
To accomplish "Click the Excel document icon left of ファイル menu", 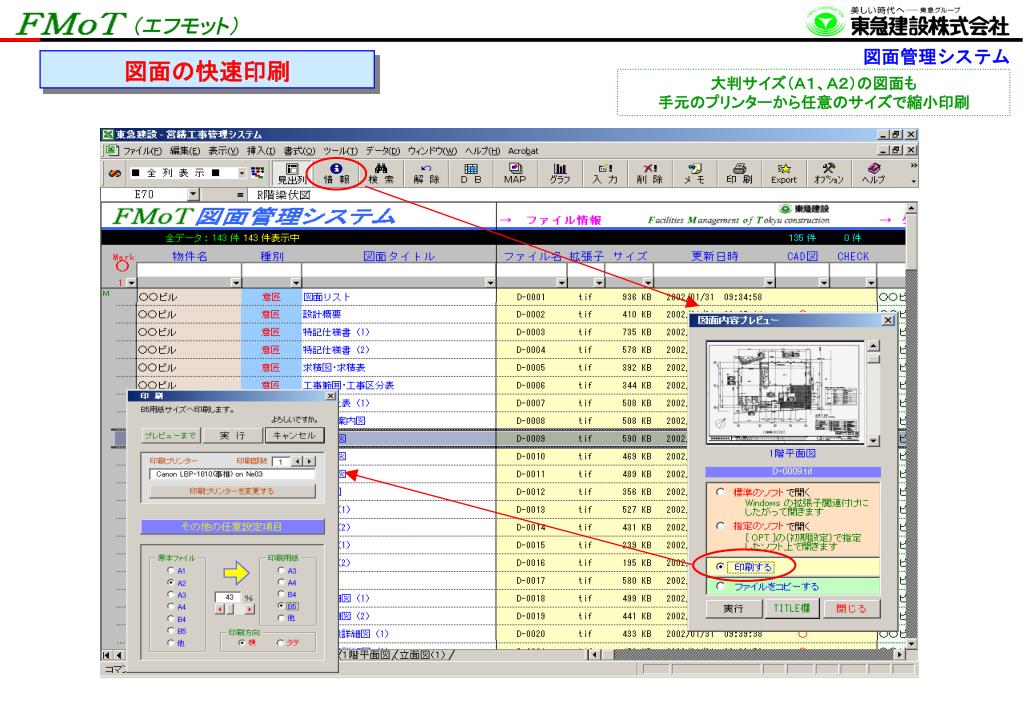I will tap(112, 151).
